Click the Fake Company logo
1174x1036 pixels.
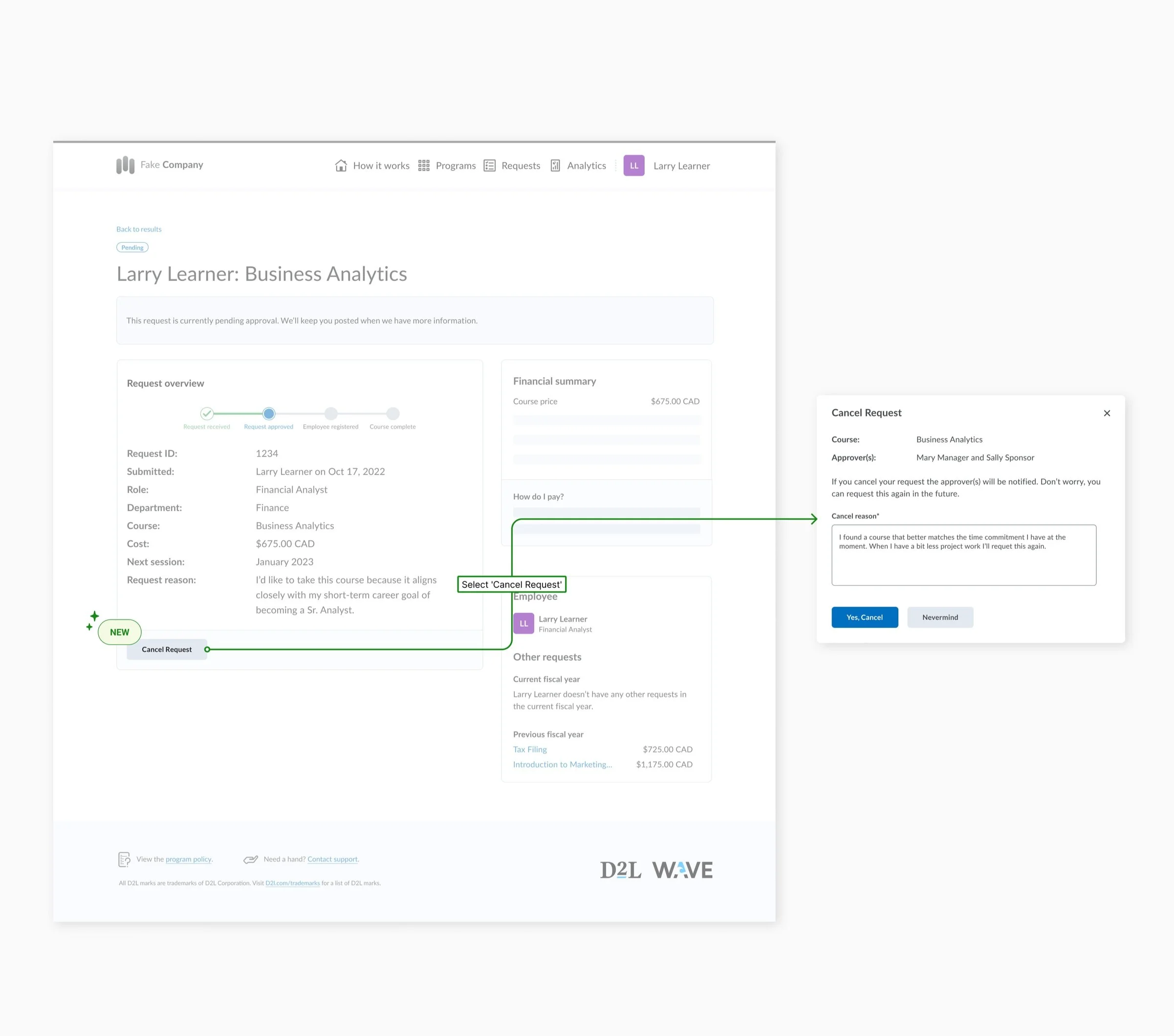pos(125,165)
